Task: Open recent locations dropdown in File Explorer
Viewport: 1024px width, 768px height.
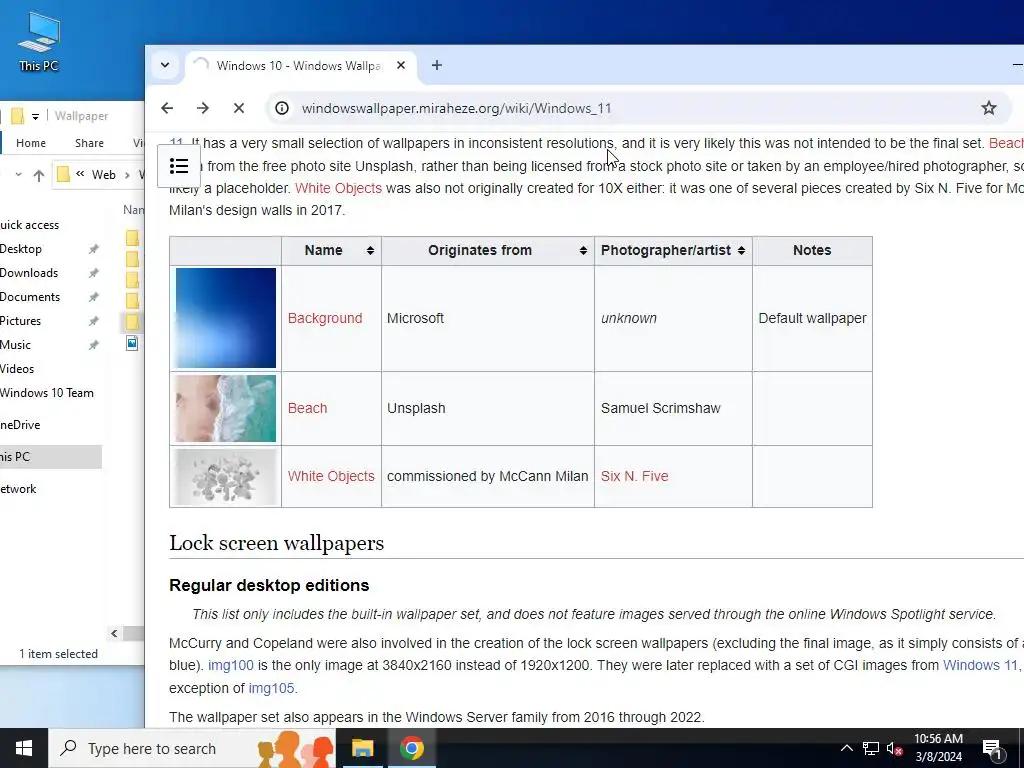Action: [18, 175]
